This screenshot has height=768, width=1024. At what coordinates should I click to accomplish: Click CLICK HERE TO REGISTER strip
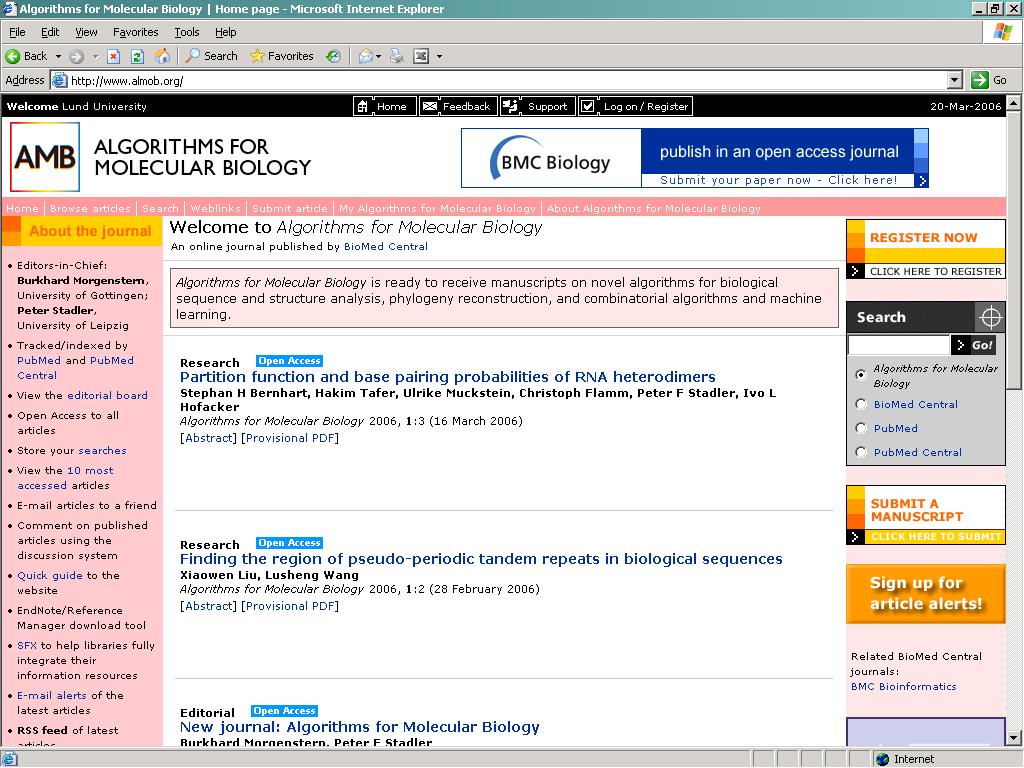tap(925, 271)
